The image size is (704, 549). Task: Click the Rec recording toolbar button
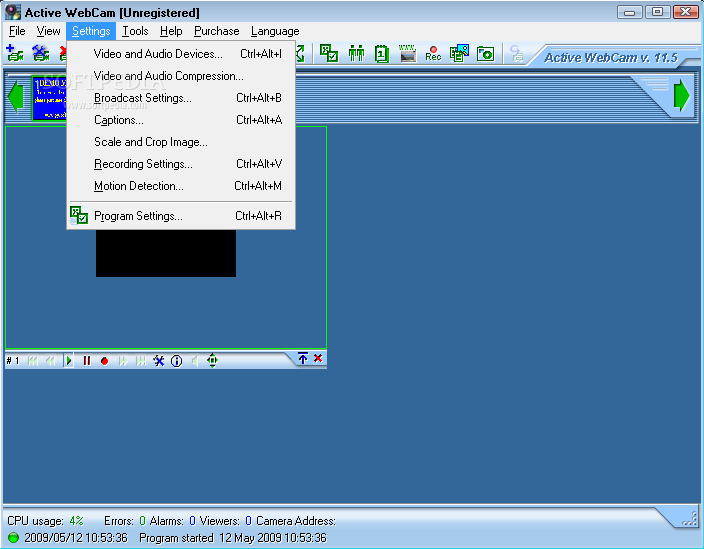point(433,53)
